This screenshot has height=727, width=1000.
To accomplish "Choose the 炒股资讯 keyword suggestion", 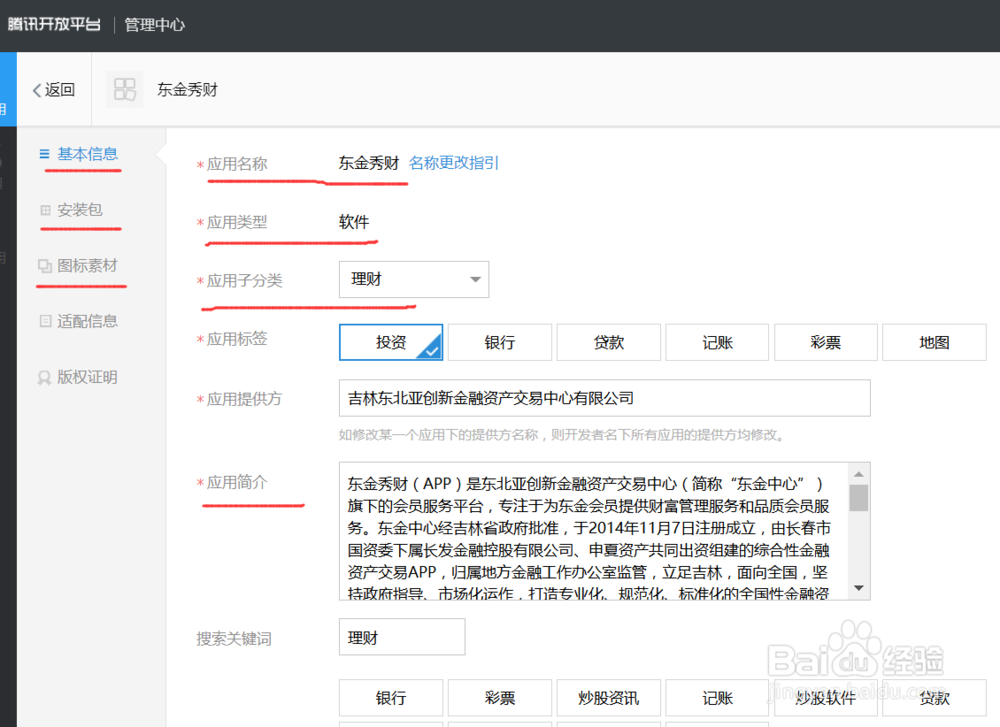I will (608, 698).
